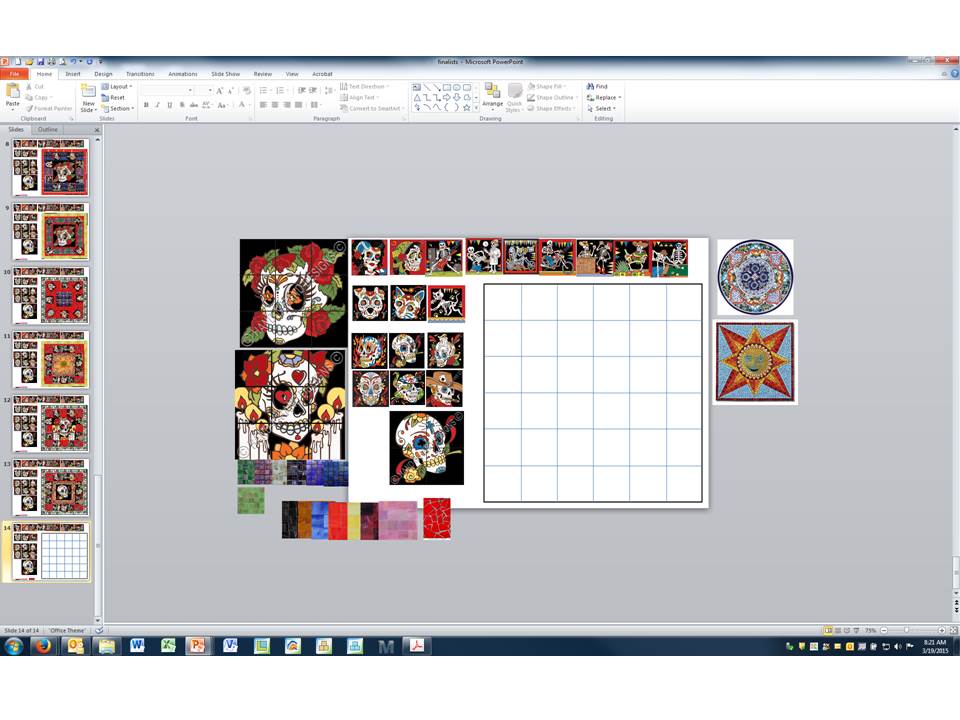Click Decrease Font Size icon

231,91
